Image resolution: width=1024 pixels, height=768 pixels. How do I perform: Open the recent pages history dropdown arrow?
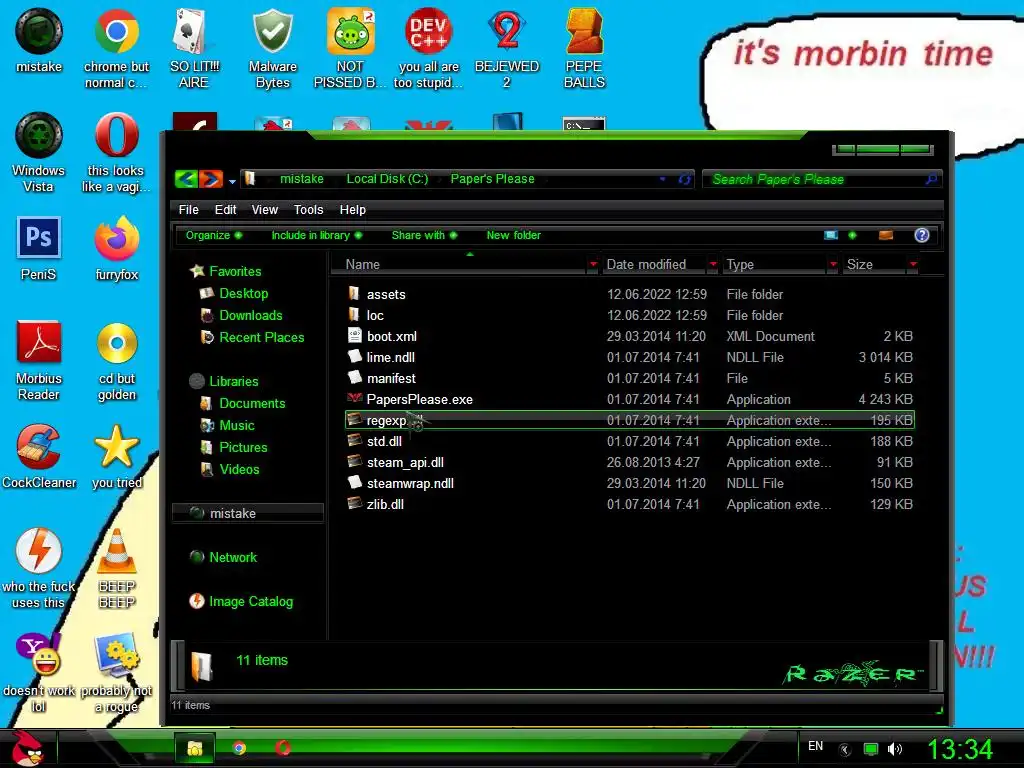coord(232,182)
